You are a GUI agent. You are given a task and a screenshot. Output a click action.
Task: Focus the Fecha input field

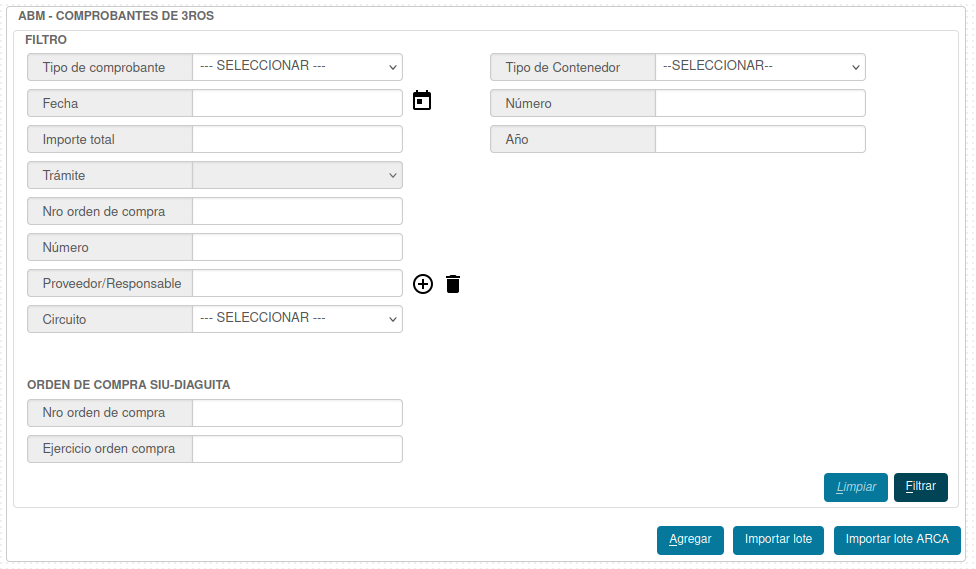(x=297, y=103)
